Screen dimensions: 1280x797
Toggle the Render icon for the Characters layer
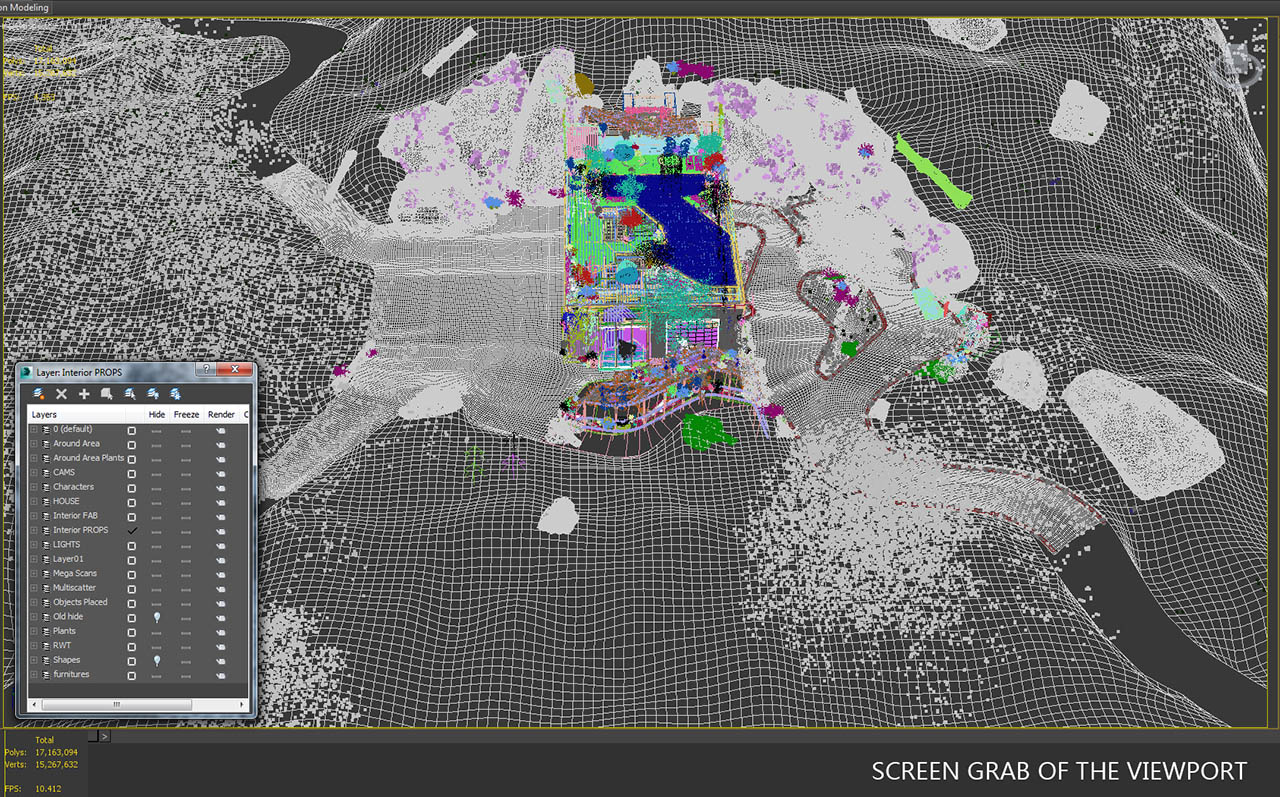[x=220, y=487]
